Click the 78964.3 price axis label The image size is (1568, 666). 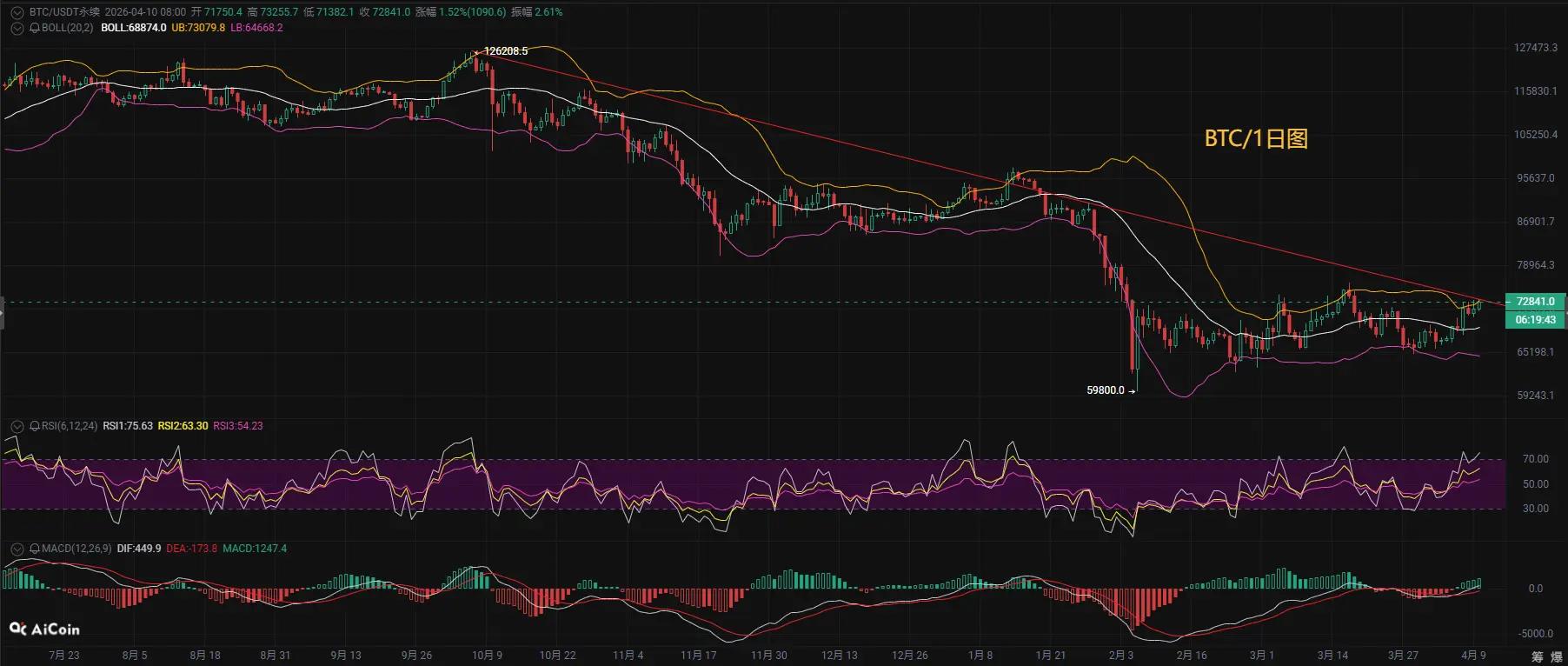point(1536,265)
